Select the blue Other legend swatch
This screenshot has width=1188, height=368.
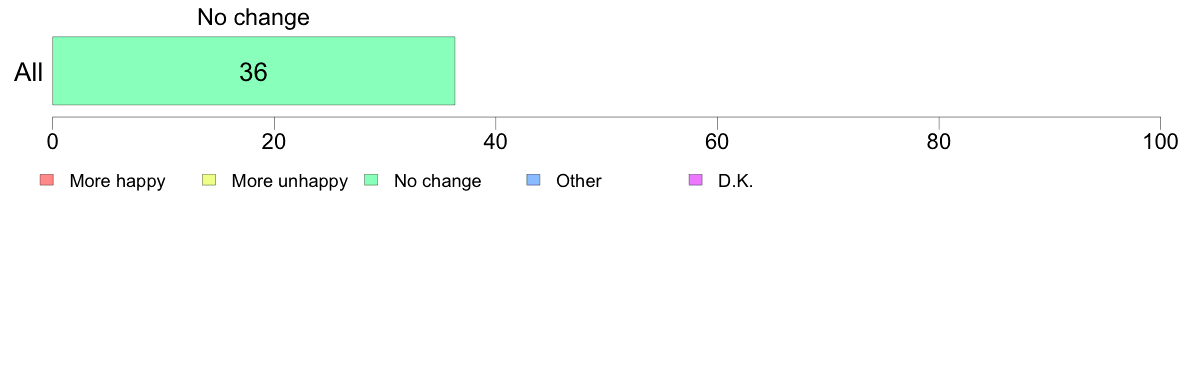coord(533,180)
